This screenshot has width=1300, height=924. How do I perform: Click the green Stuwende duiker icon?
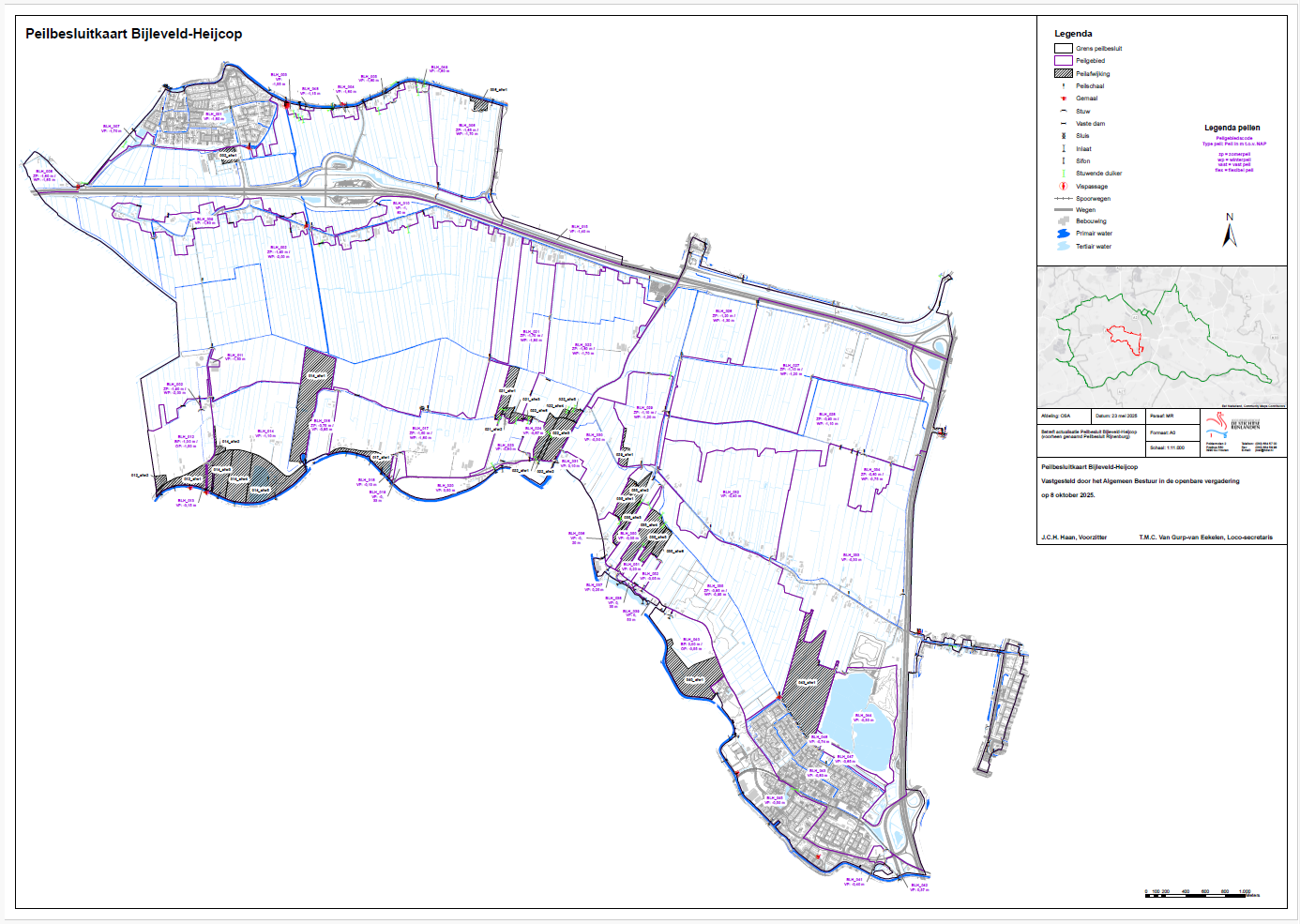[1063, 174]
